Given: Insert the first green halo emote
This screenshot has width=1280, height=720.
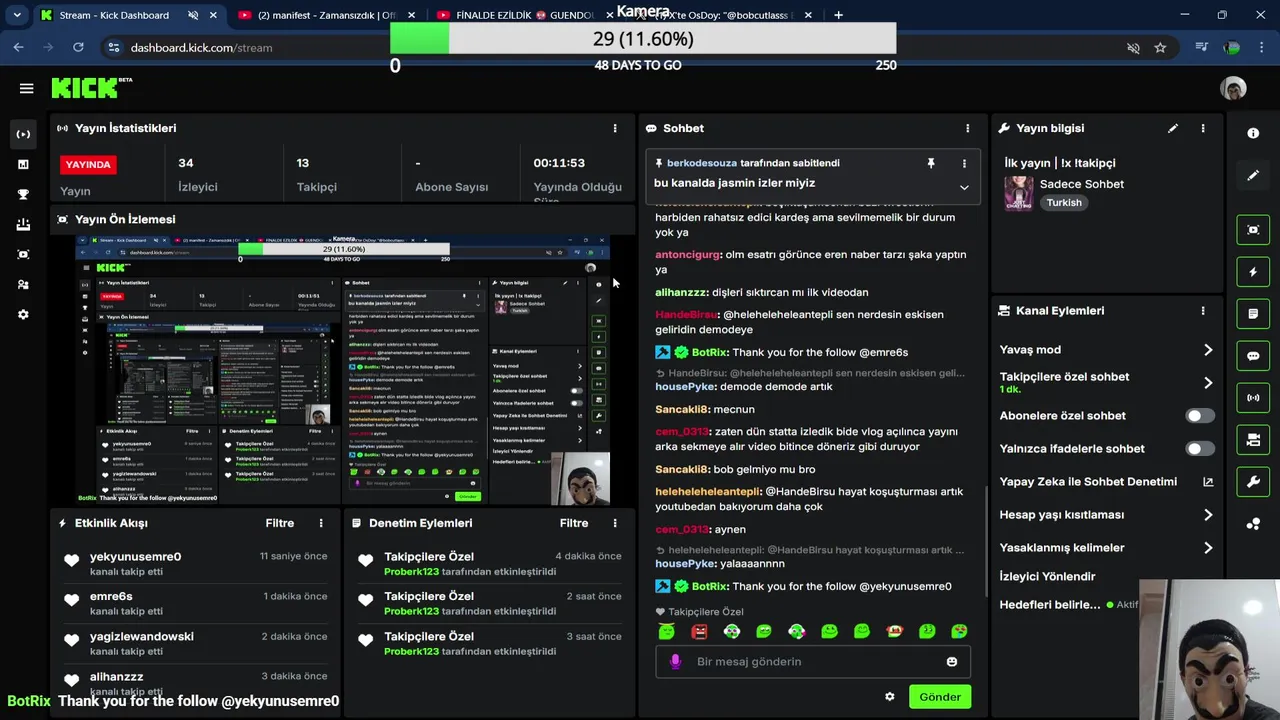Looking at the screenshot, I should (667, 631).
